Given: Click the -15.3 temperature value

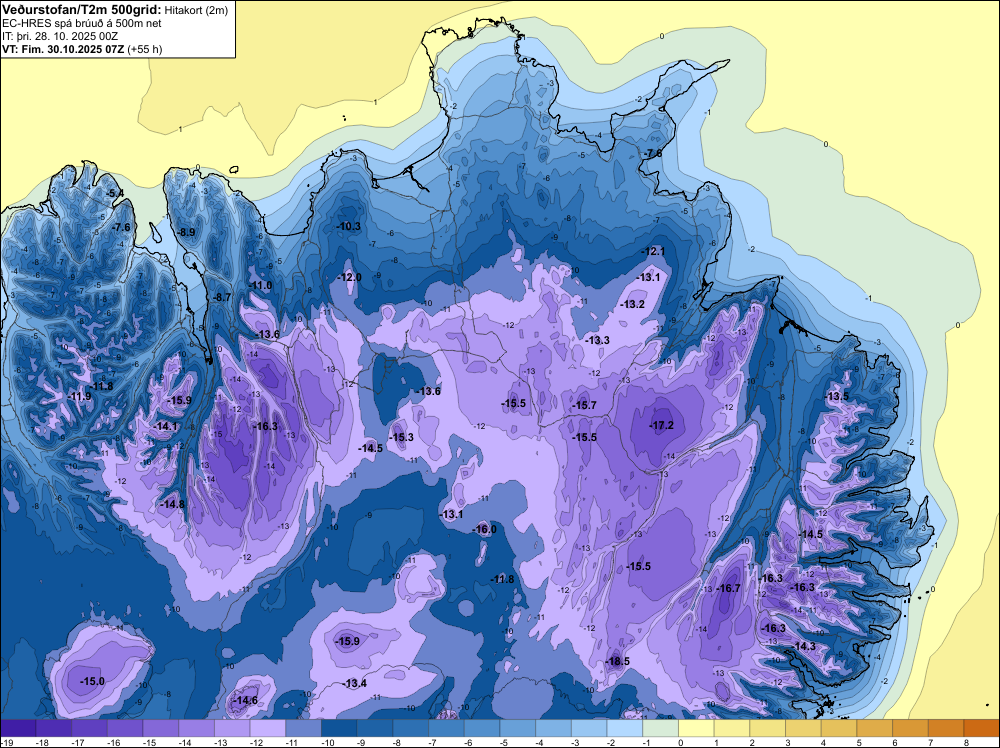Looking at the screenshot, I should point(401,437).
